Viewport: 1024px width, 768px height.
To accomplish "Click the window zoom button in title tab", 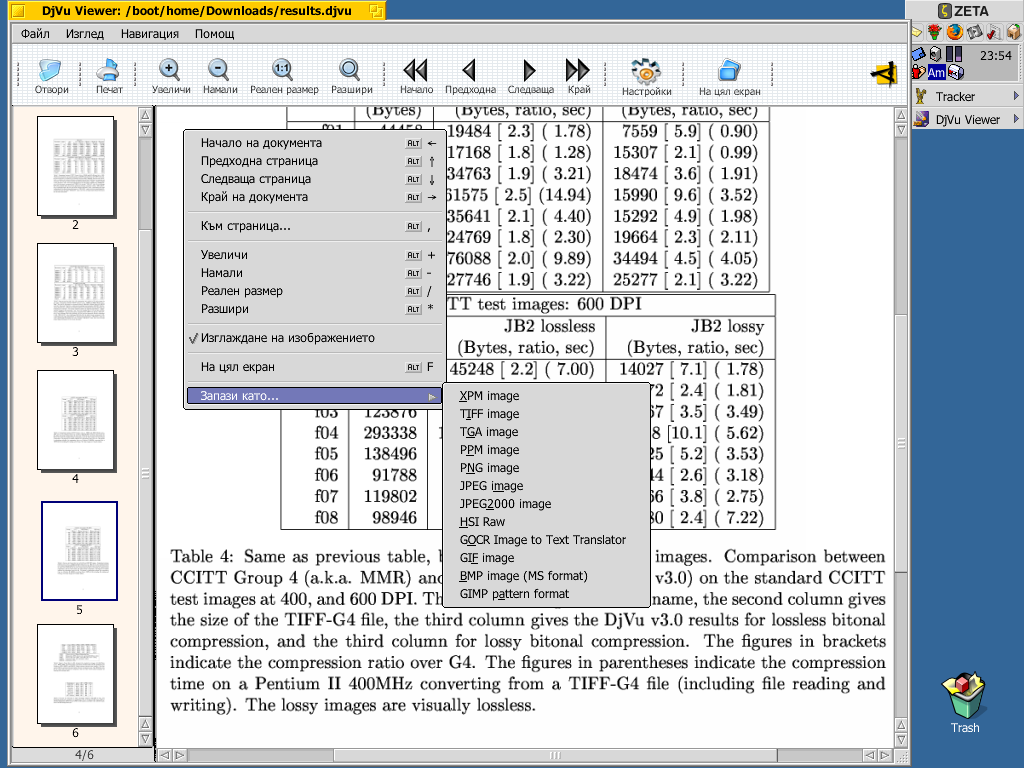I will (x=376, y=10).
